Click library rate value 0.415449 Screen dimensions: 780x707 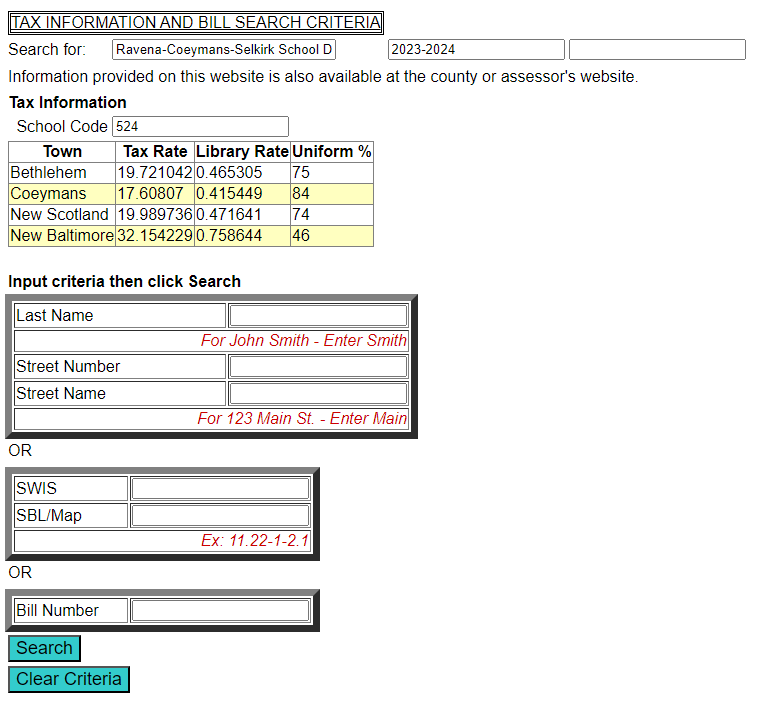(x=242, y=194)
